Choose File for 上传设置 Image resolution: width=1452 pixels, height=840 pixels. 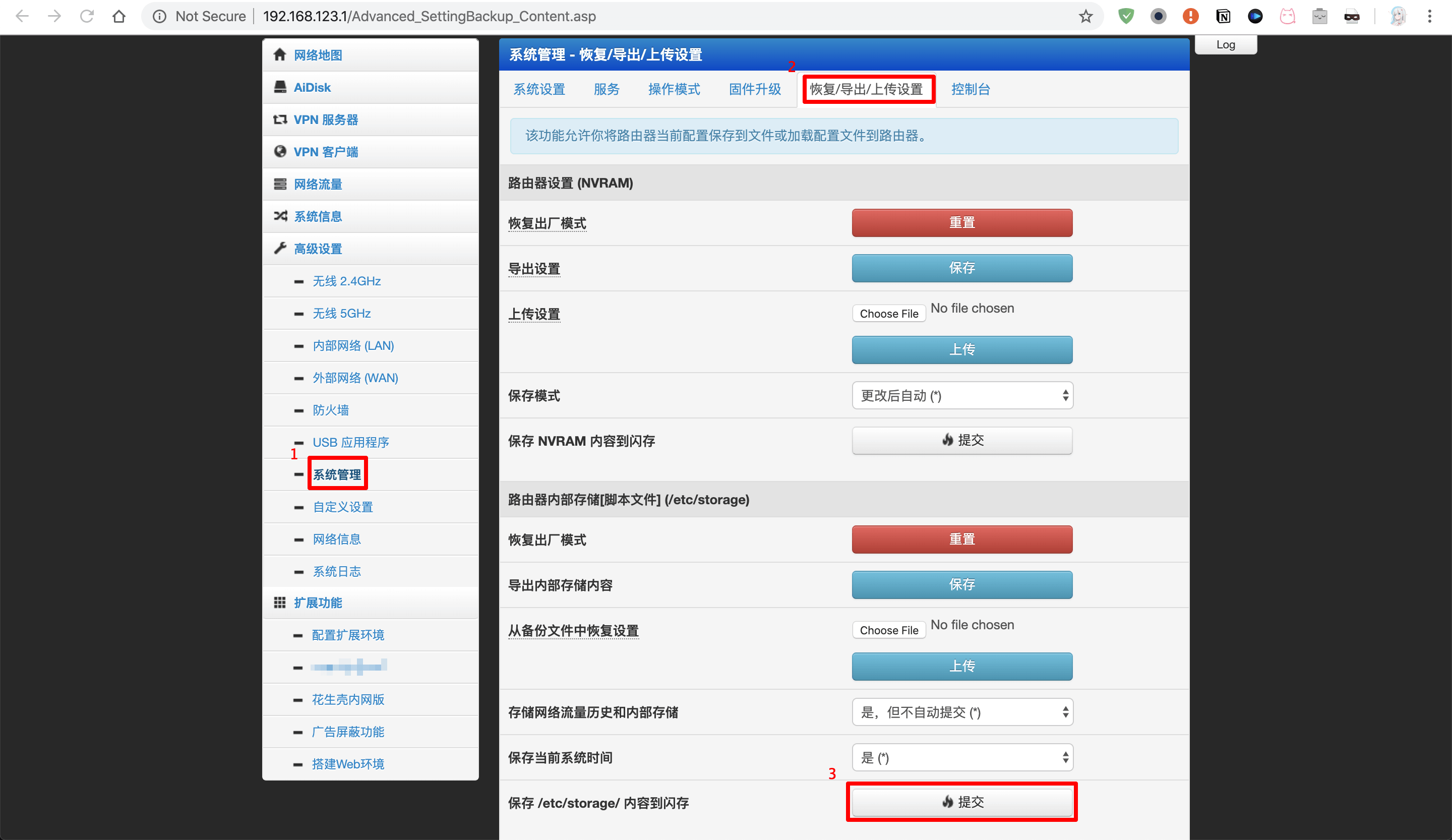point(888,314)
